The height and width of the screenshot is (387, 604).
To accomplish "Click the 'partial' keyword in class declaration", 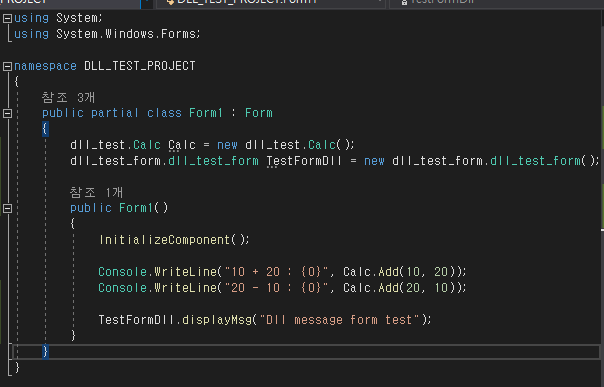I will pyautogui.click(x=115, y=113).
